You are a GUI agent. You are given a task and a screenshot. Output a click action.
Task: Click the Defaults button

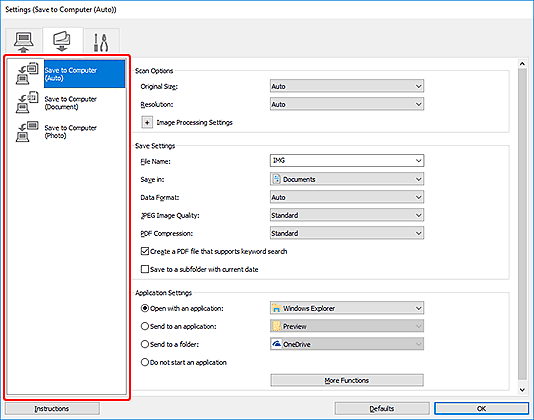click(382, 408)
